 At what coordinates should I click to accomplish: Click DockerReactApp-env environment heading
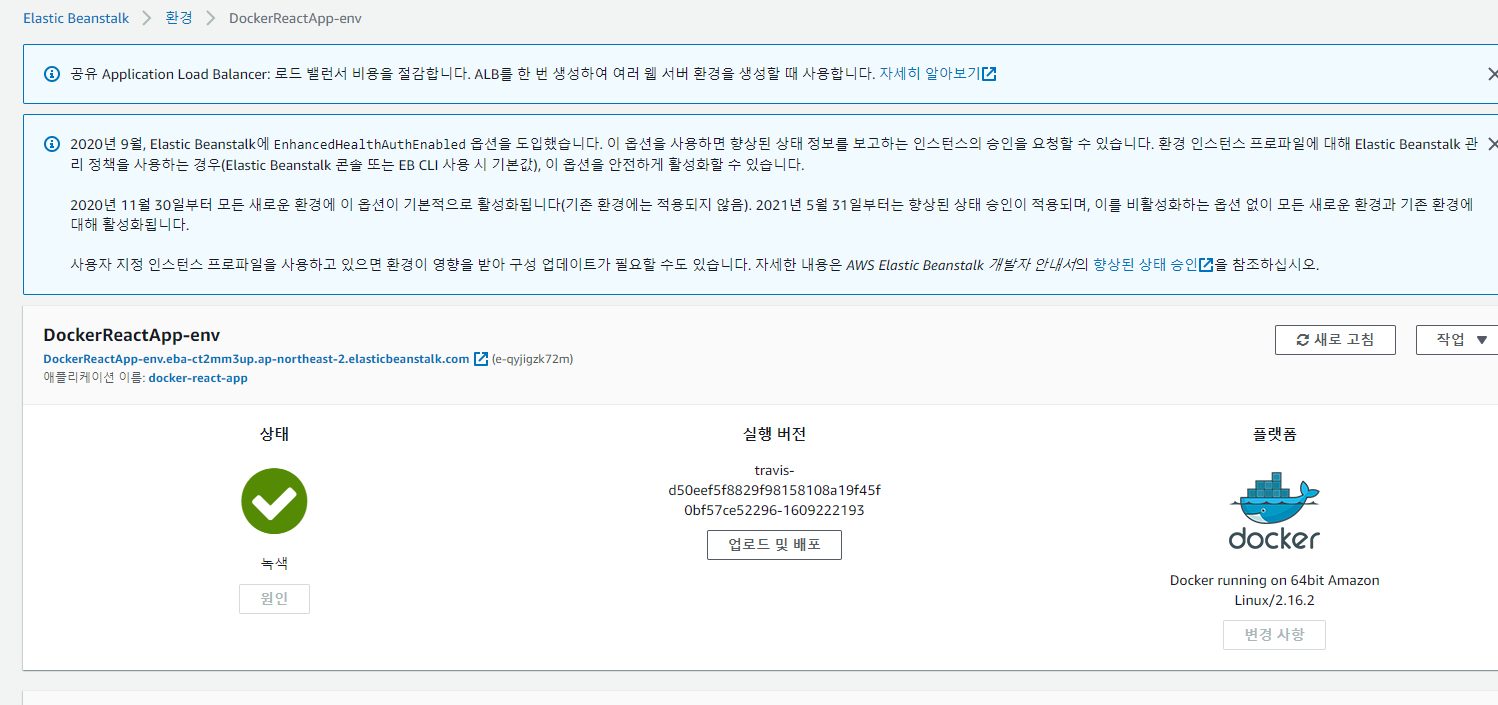click(x=132, y=335)
